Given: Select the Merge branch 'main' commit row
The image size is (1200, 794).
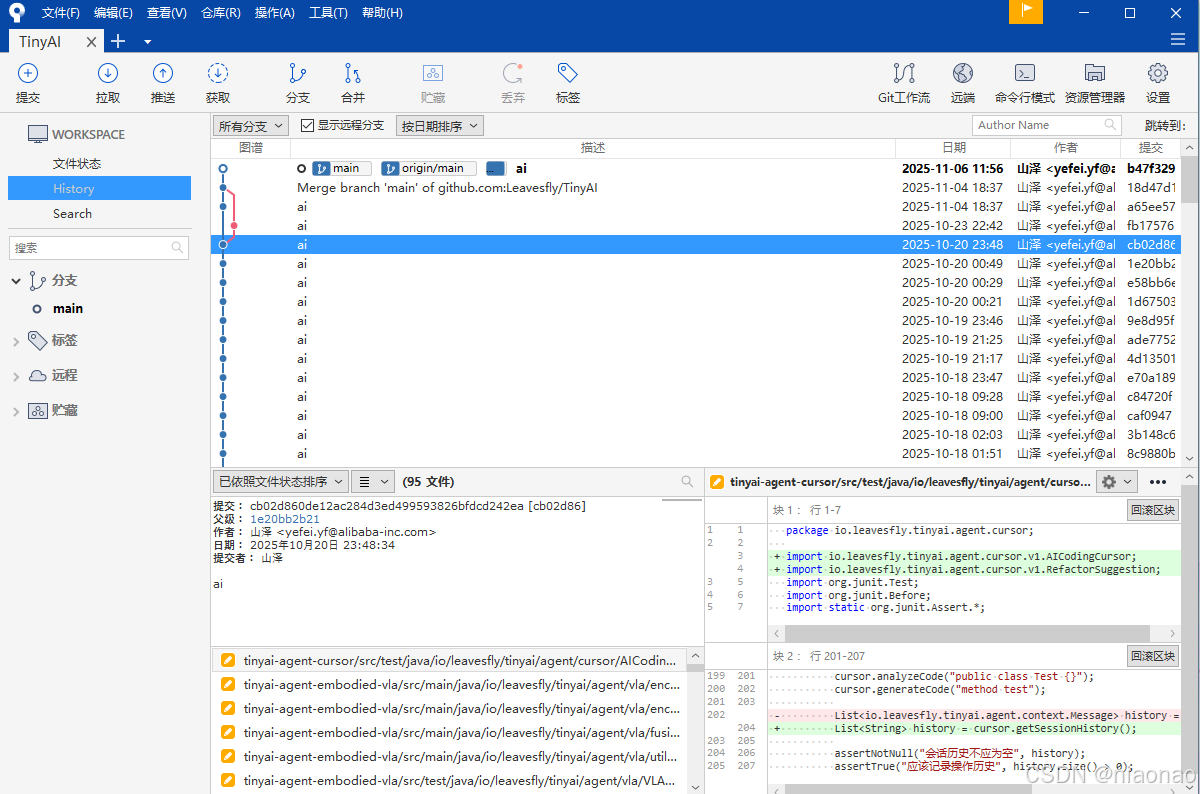Looking at the screenshot, I should click(x=695, y=187).
